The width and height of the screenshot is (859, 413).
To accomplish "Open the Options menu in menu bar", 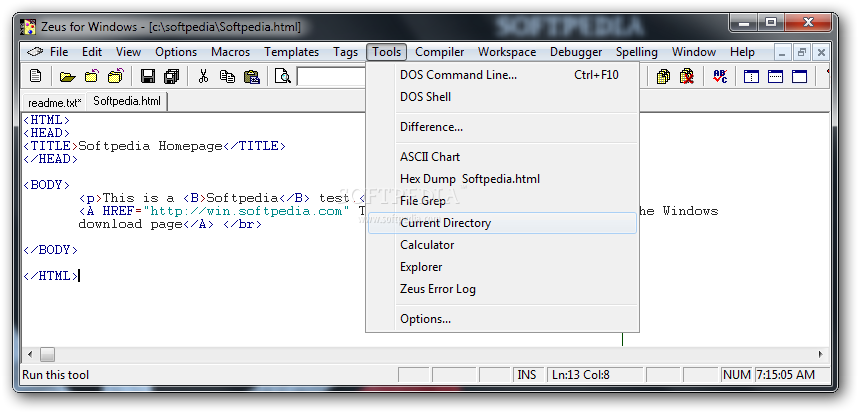I will click(176, 52).
